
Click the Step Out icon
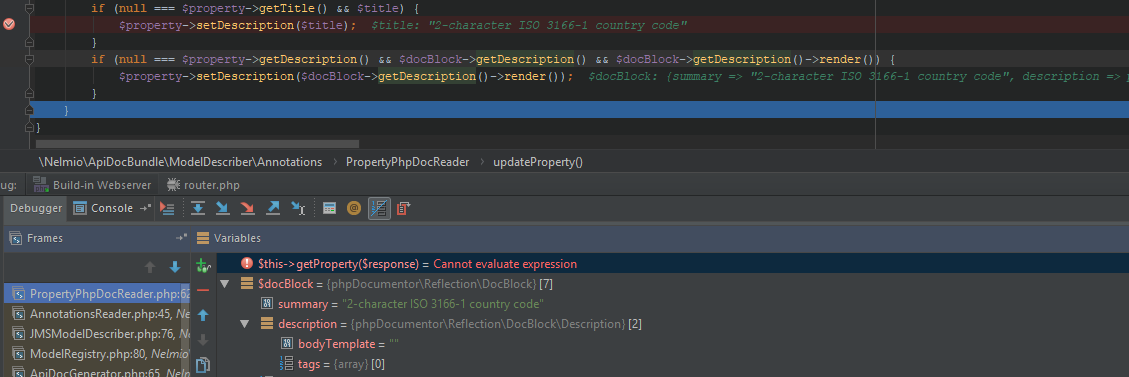pyautogui.click(x=273, y=209)
